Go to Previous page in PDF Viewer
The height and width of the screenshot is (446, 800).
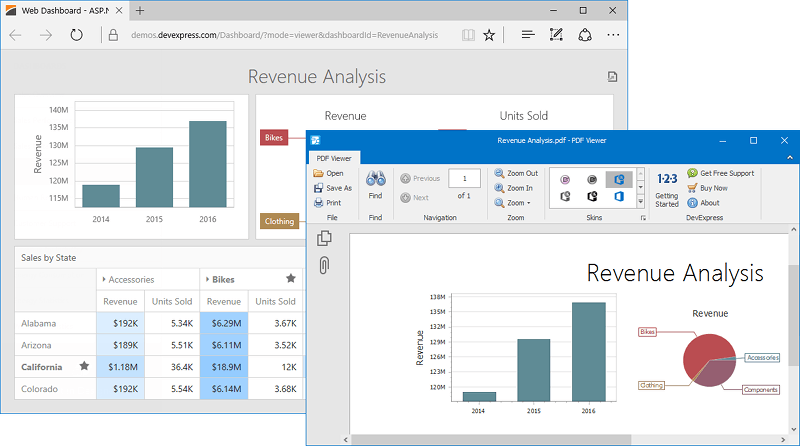[x=420, y=179]
